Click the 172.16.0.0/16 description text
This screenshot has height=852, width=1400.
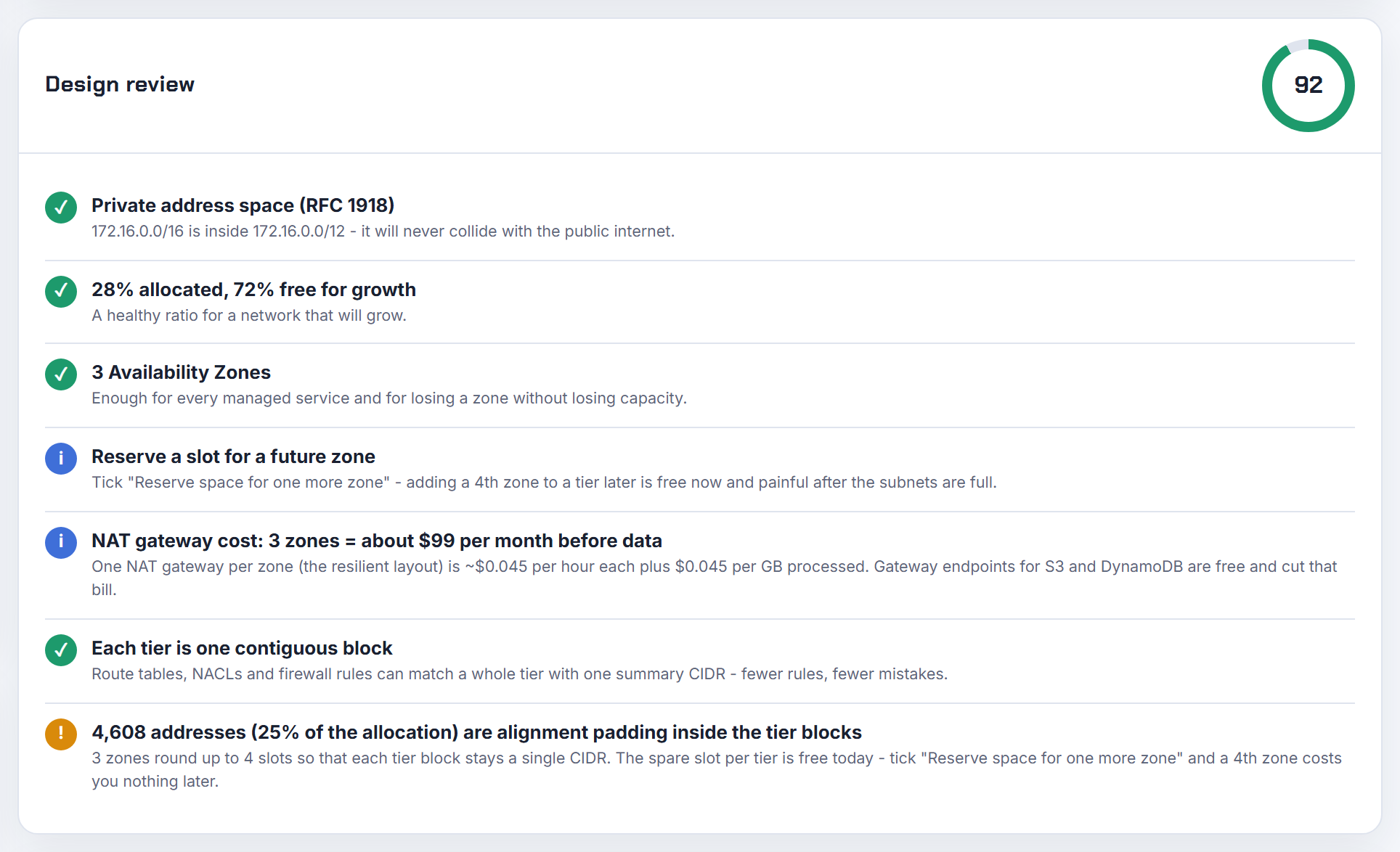[383, 232]
